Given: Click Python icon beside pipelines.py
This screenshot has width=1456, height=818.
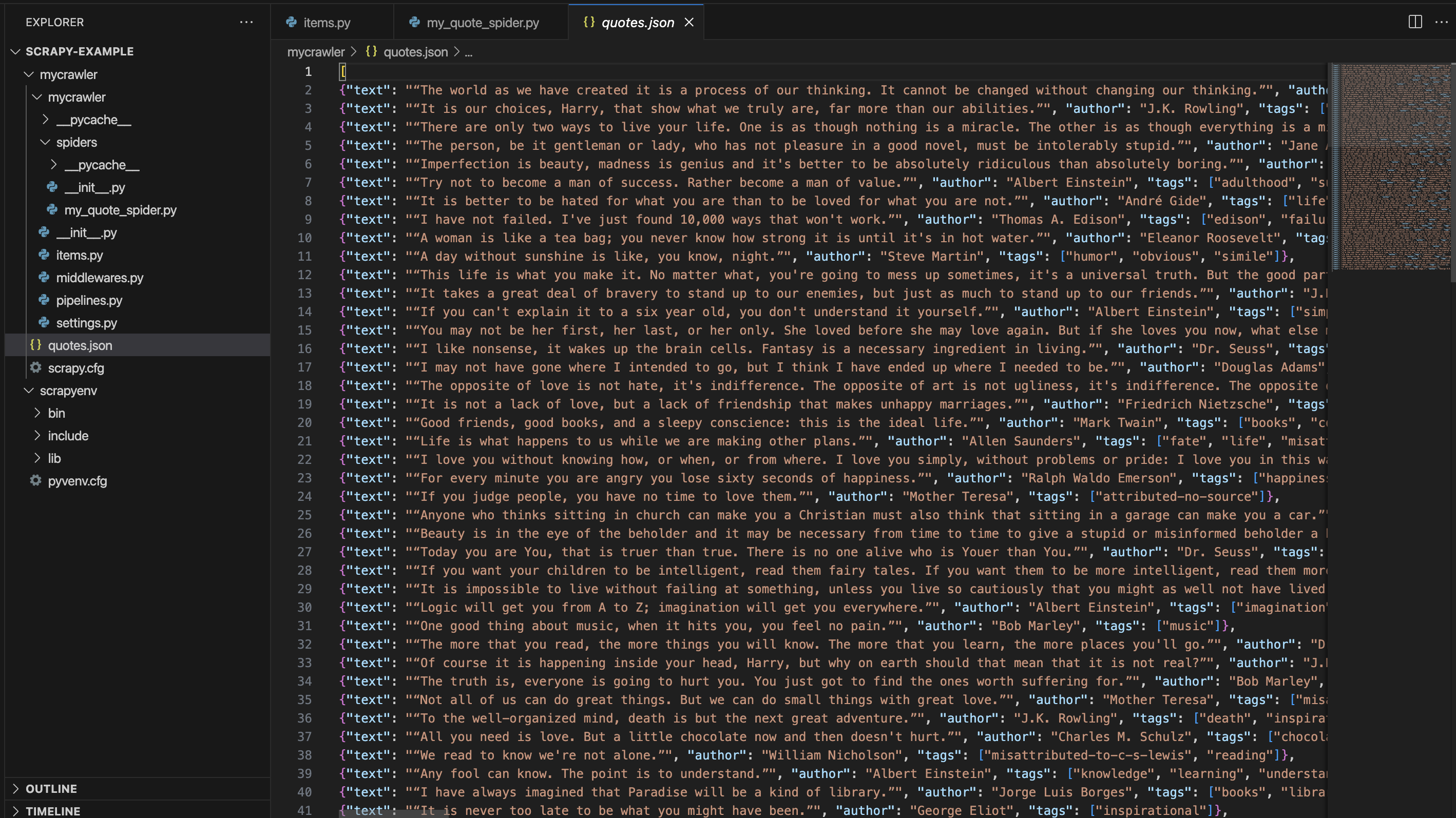Looking at the screenshot, I should (44, 300).
